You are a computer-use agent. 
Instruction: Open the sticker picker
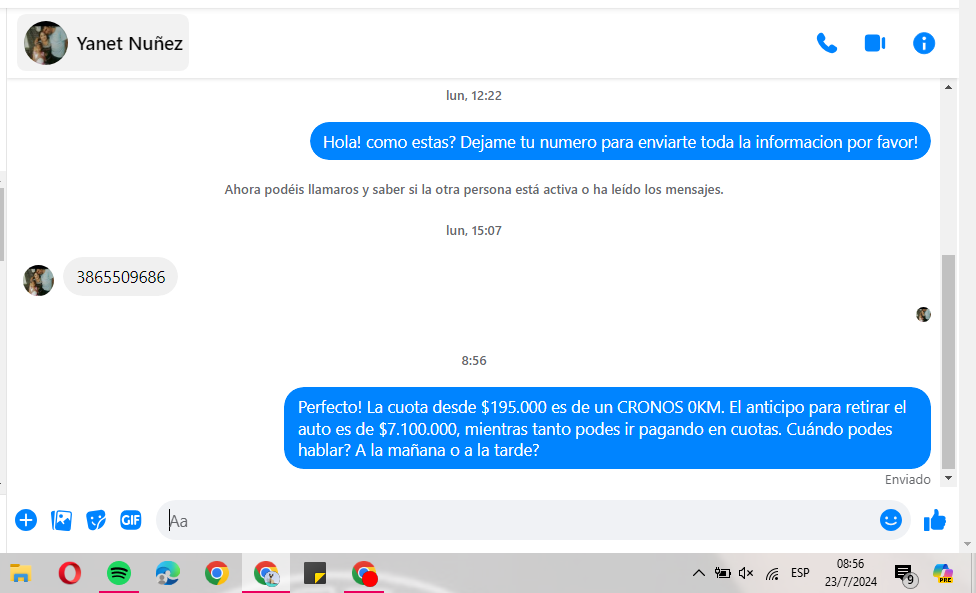(x=96, y=520)
